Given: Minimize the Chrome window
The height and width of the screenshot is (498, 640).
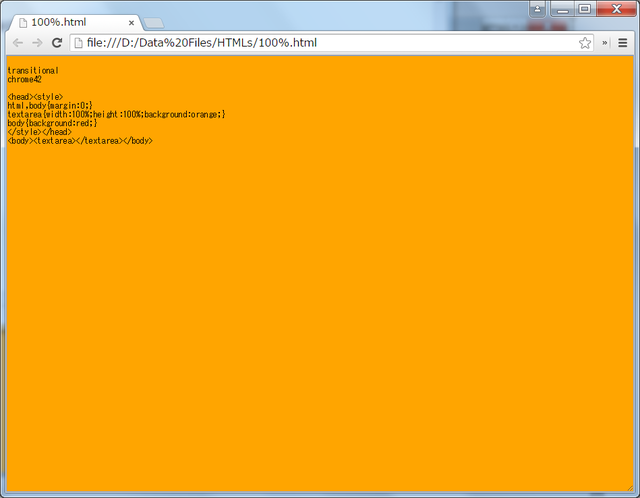Looking at the screenshot, I should (563, 9).
